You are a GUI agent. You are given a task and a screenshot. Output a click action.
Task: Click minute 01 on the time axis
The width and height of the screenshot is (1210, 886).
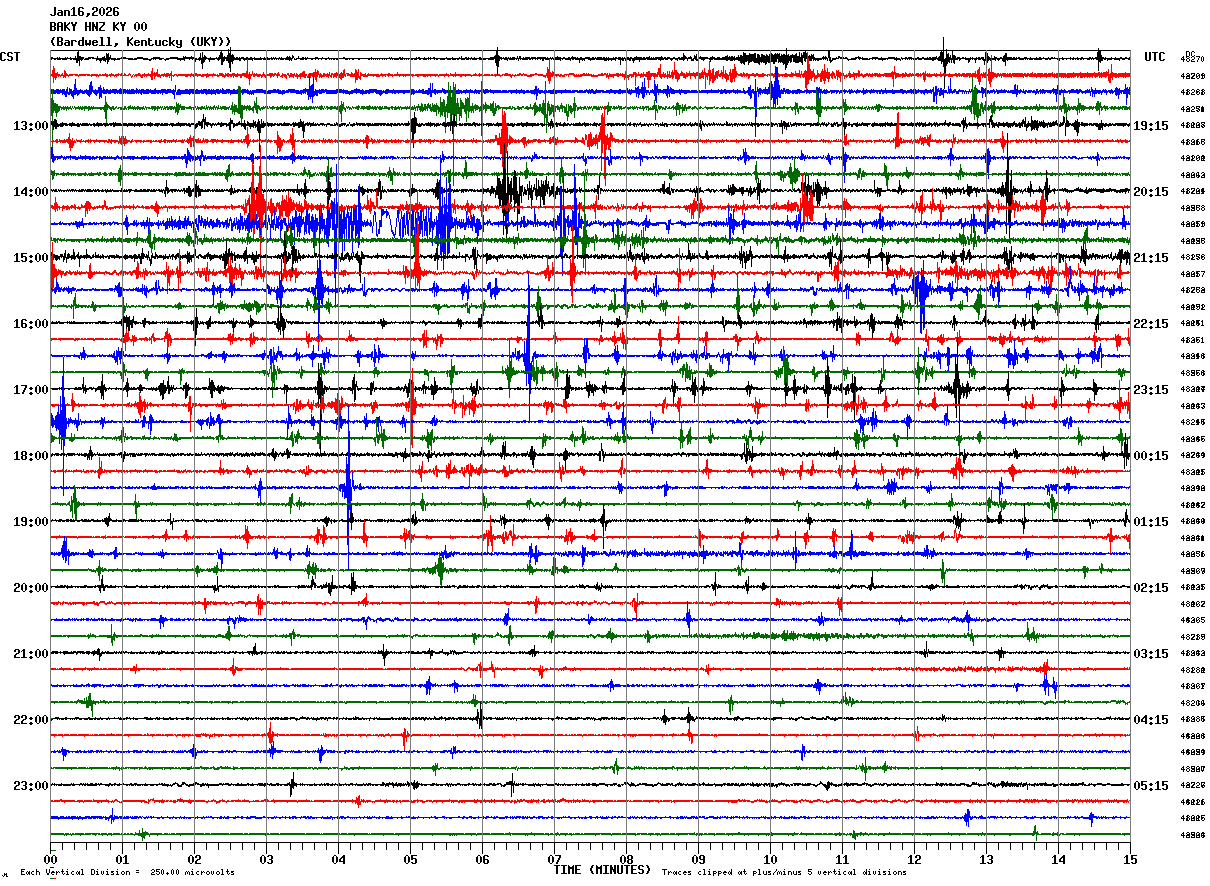[122, 859]
